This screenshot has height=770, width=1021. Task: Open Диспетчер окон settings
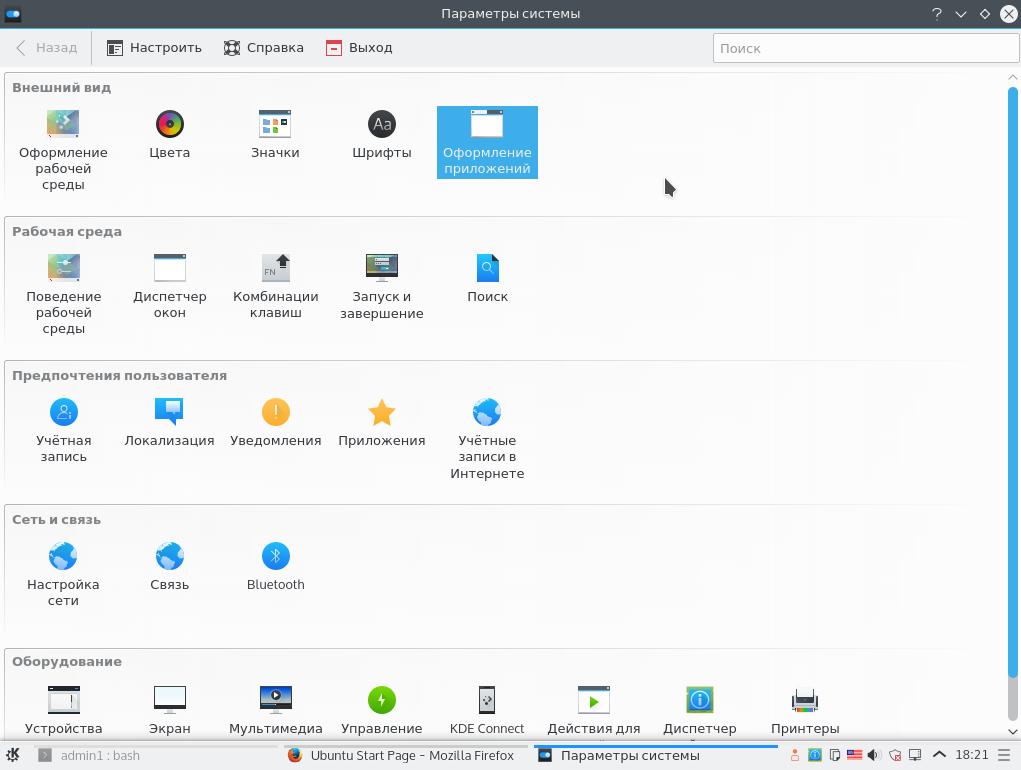pyautogui.click(x=169, y=285)
